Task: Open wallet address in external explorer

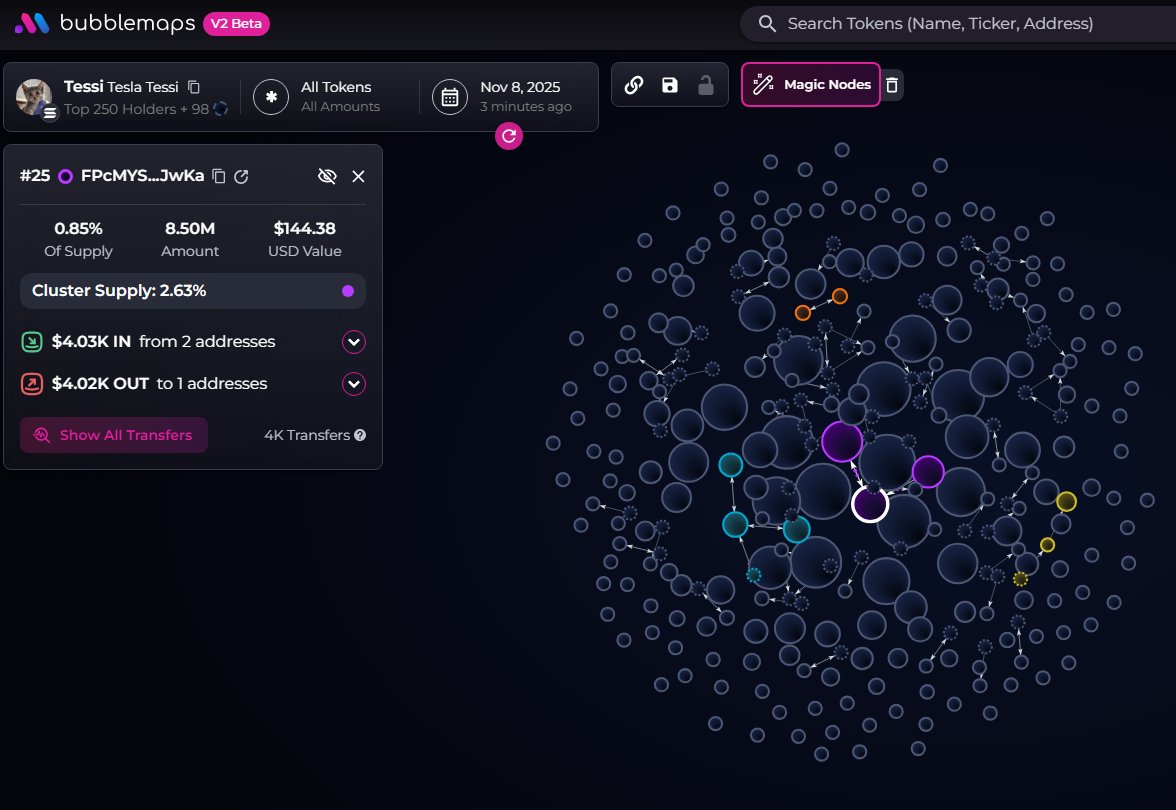Action: click(x=241, y=176)
